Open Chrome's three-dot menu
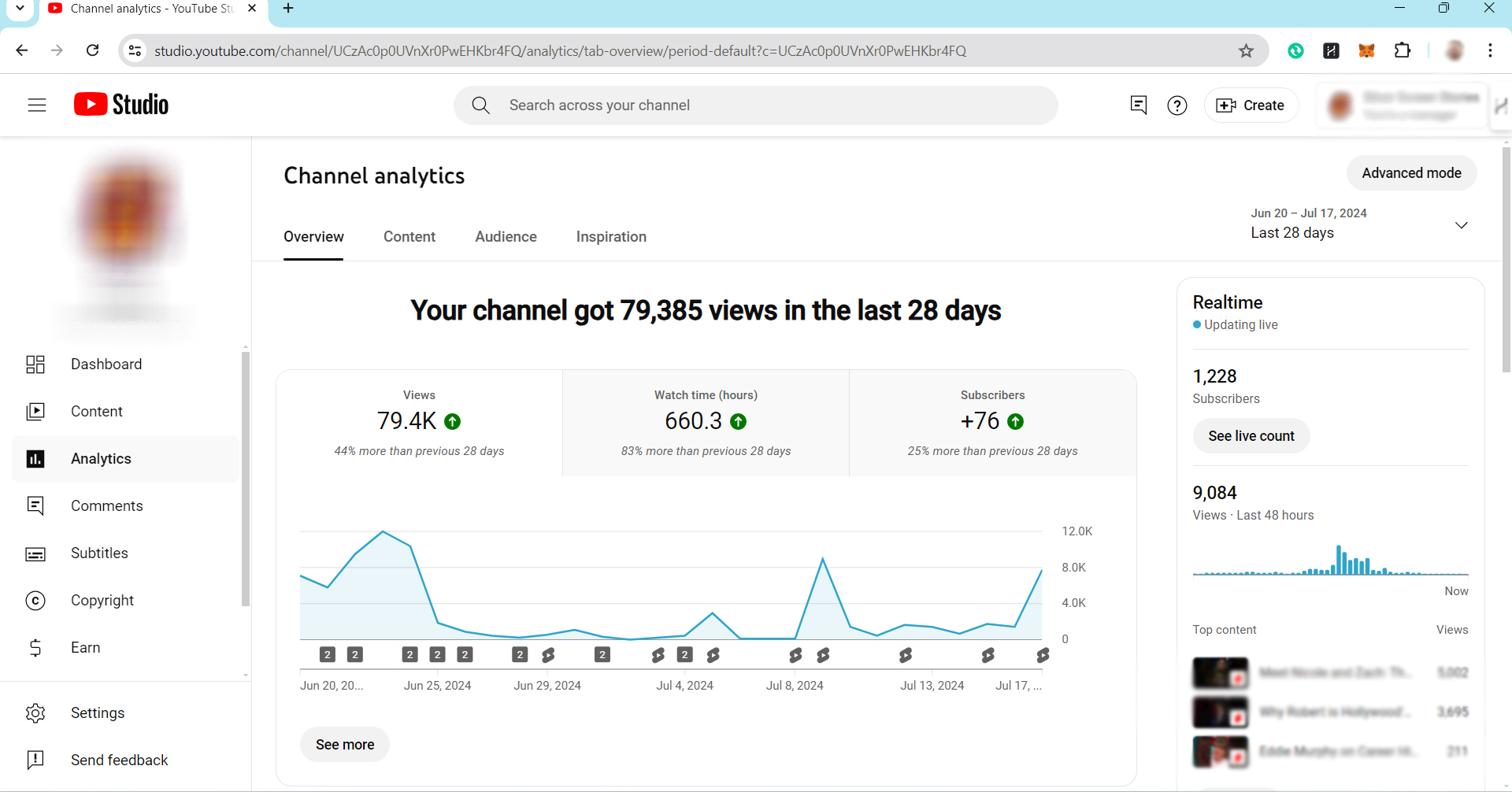The width and height of the screenshot is (1512, 792). [1490, 51]
